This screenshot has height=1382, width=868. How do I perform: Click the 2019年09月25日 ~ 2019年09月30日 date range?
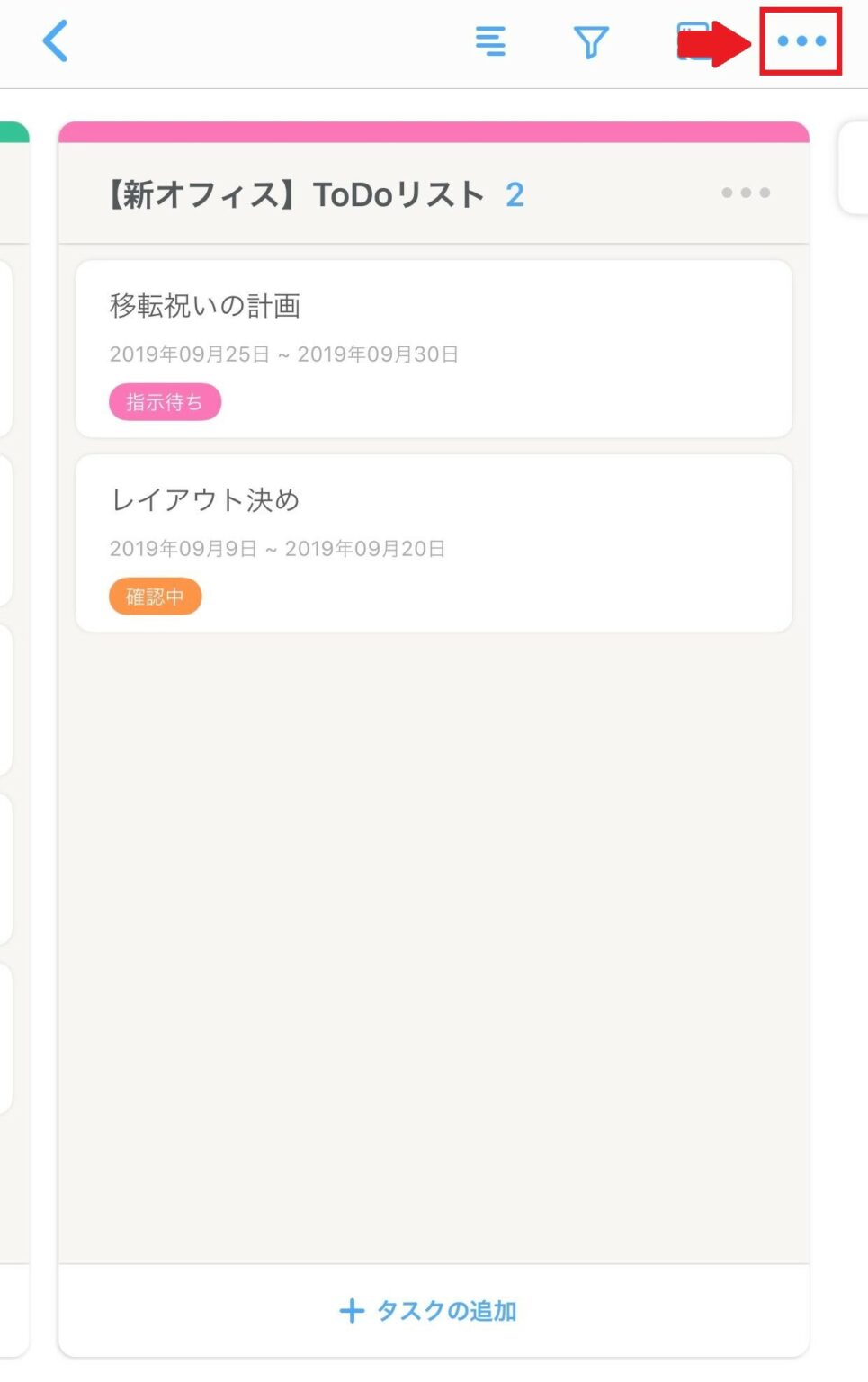point(284,354)
